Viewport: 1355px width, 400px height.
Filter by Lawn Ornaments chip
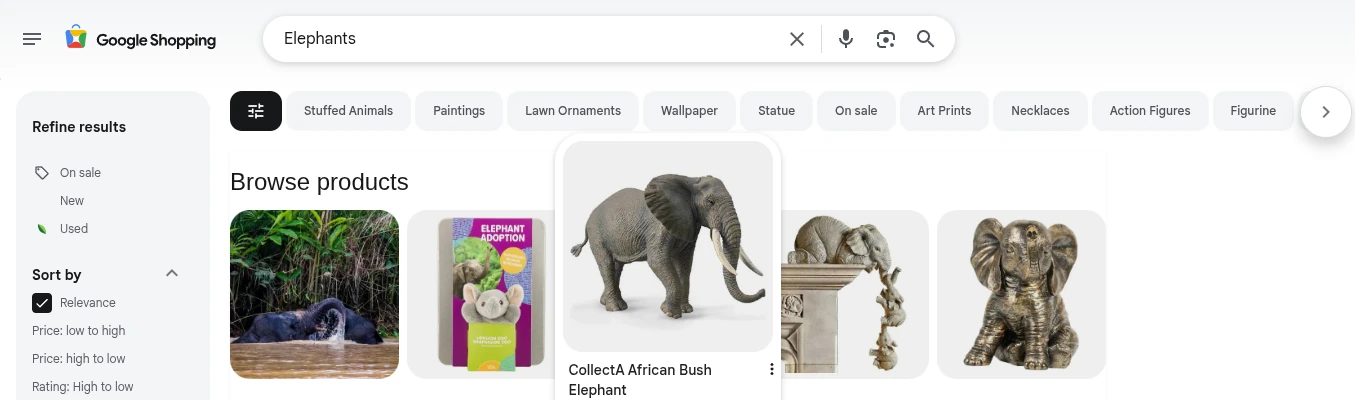[x=573, y=111]
